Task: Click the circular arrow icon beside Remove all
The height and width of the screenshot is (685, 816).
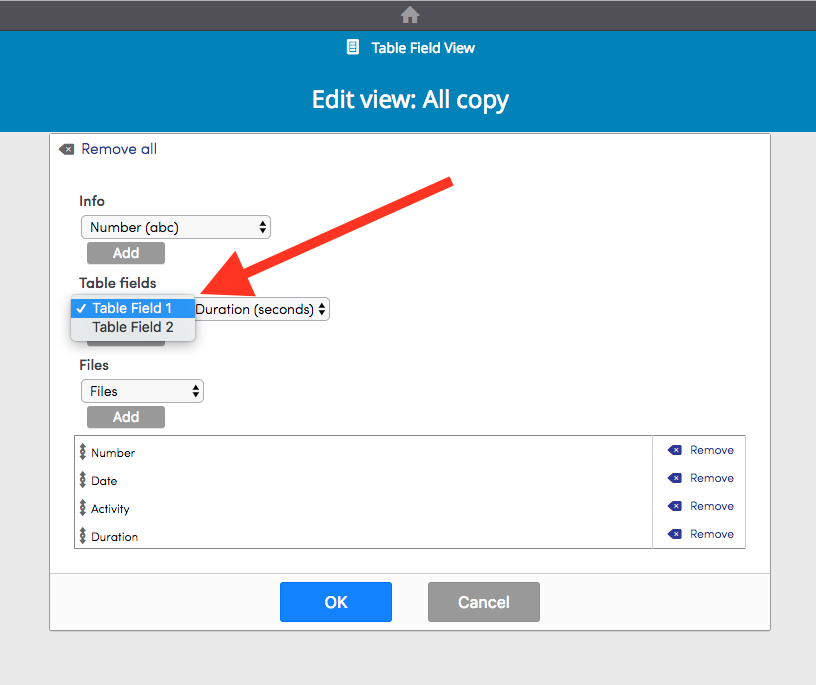Action: [x=66, y=149]
